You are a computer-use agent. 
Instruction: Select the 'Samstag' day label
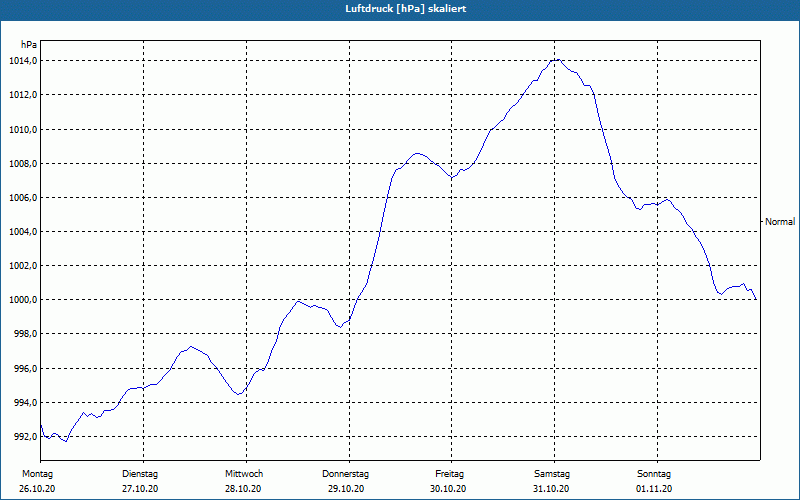coord(552,474)
